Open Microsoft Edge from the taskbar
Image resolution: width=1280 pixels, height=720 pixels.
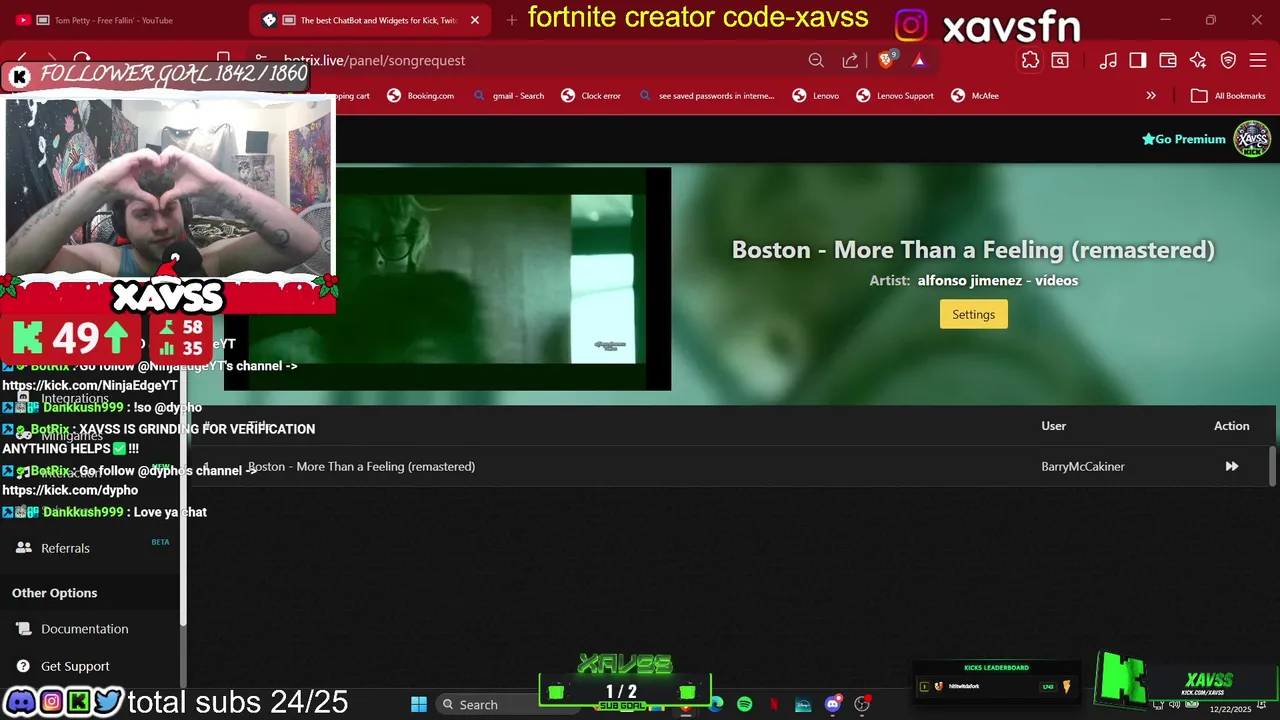pos(716,704)
